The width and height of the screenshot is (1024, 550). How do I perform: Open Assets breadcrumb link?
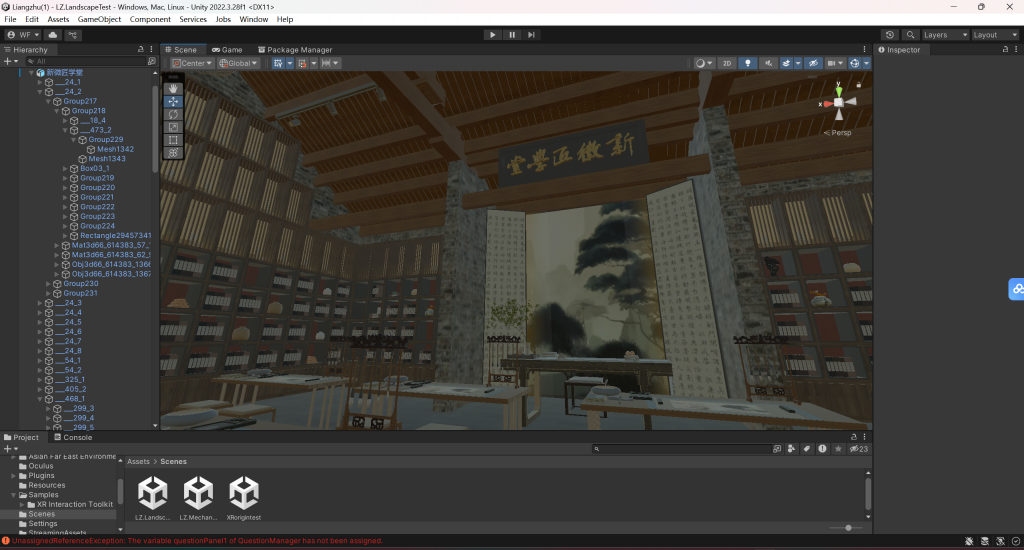pos(138,461)
